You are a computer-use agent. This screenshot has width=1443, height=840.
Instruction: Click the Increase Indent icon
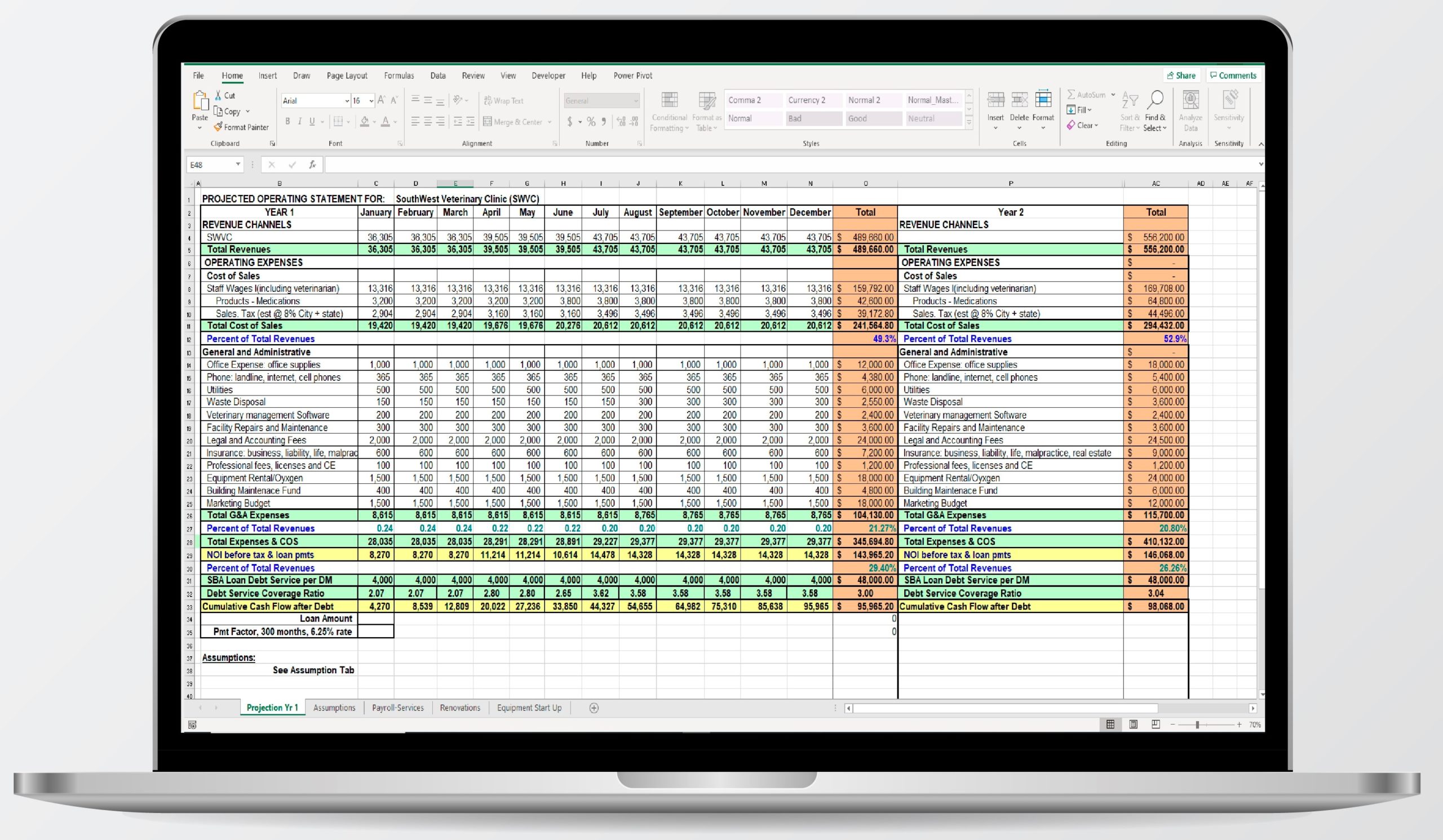click(470, 121)
